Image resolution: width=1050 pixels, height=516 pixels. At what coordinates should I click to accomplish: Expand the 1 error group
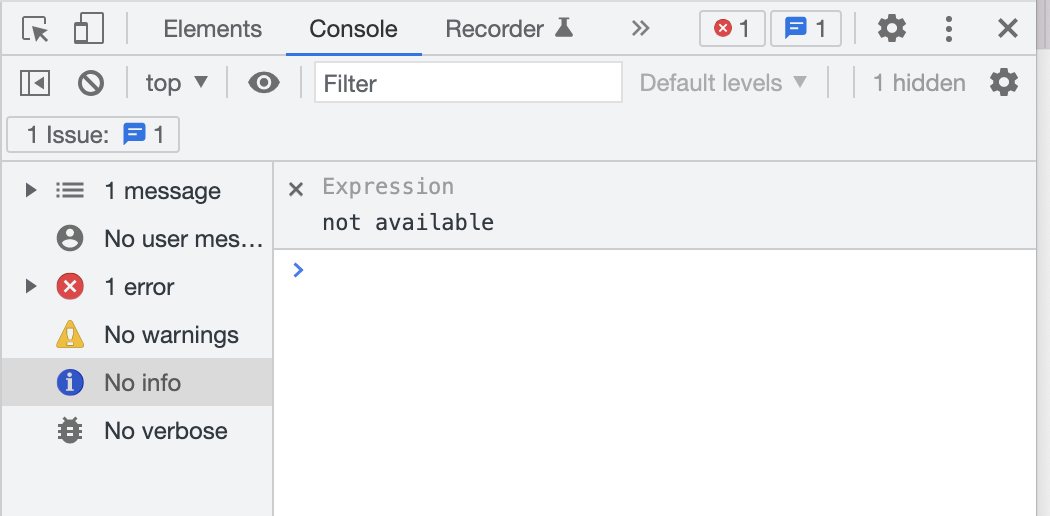pos(31,287)
